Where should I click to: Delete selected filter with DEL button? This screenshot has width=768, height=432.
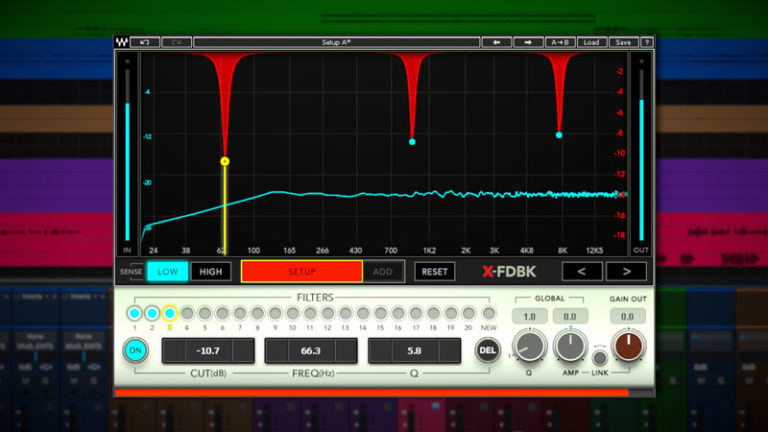[487, 350]
